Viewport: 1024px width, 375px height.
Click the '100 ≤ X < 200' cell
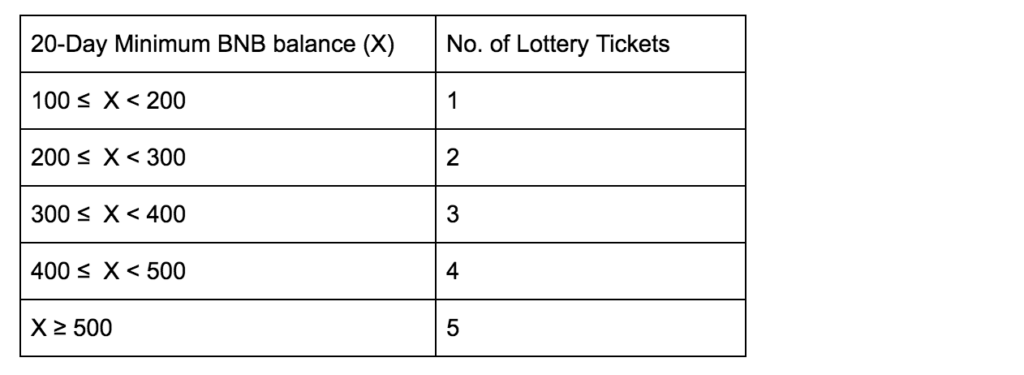[228, 101]
